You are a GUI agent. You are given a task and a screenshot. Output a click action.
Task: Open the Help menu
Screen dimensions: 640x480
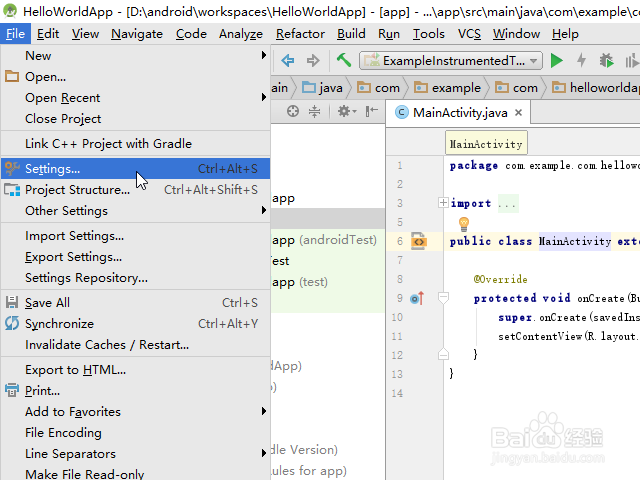[565, 34]
